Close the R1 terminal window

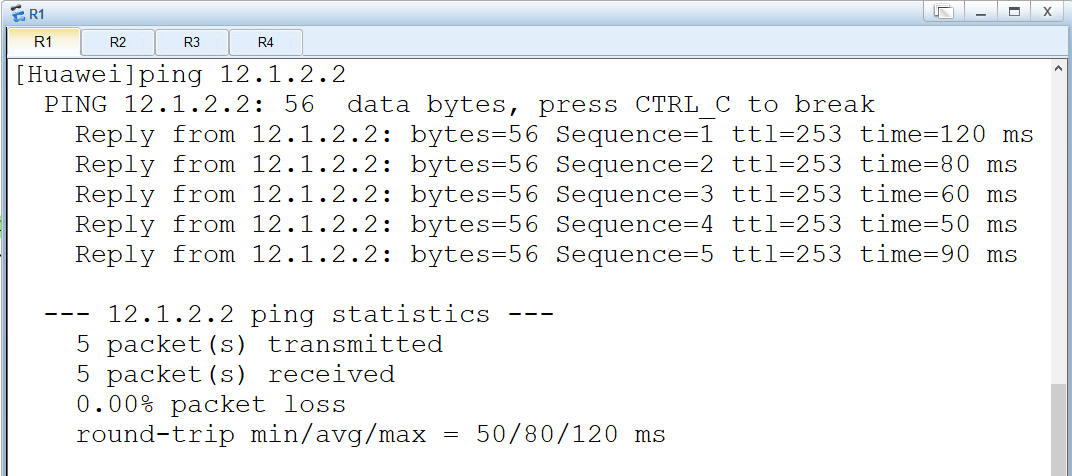1047,12
